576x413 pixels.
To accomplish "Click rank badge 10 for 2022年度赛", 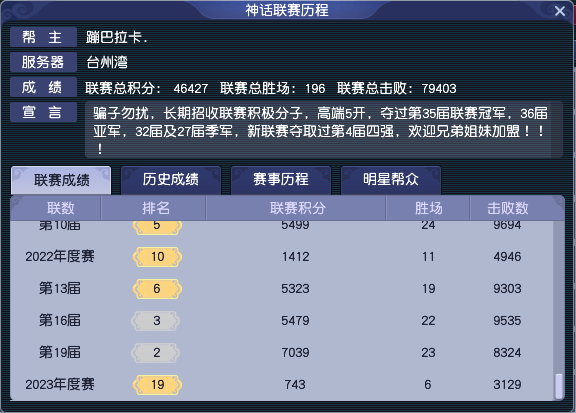I will [x=157, y=256].
